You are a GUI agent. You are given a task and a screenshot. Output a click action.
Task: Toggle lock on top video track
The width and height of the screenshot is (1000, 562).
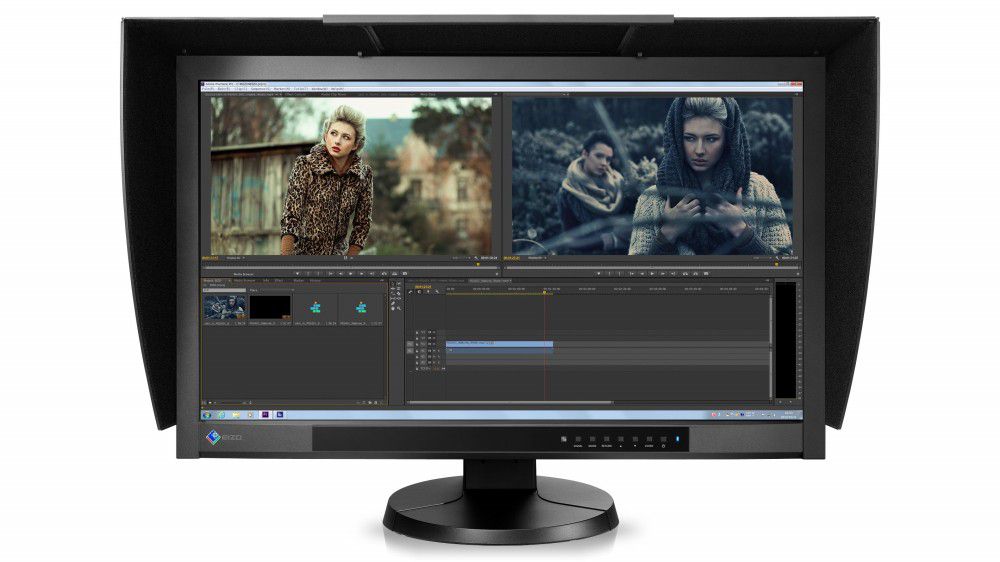tap(417, 332)
